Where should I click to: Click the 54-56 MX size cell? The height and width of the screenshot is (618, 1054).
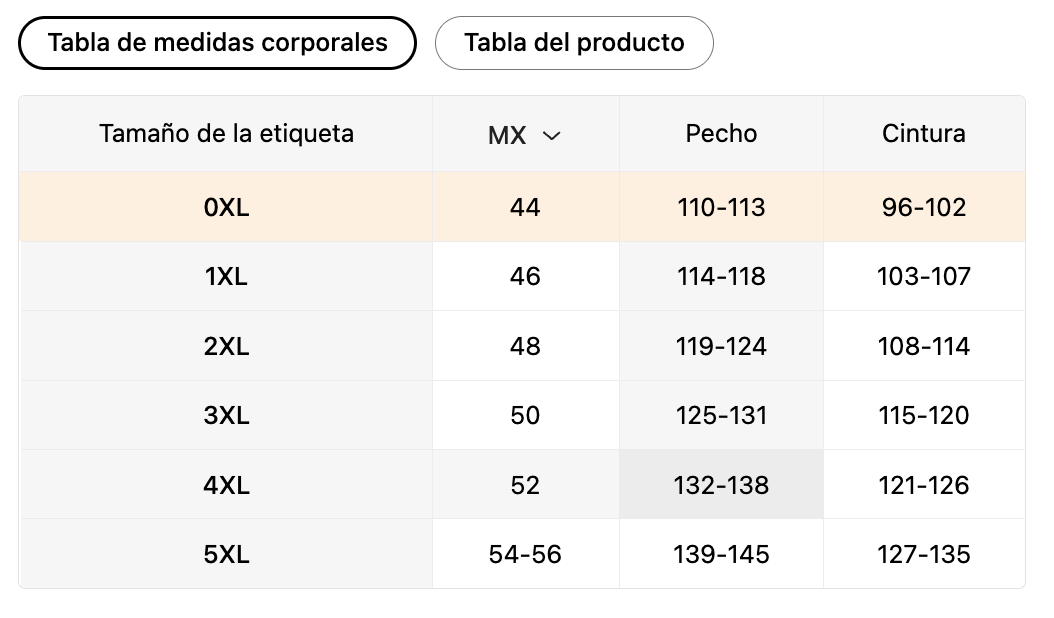click(x=525, y=554)
